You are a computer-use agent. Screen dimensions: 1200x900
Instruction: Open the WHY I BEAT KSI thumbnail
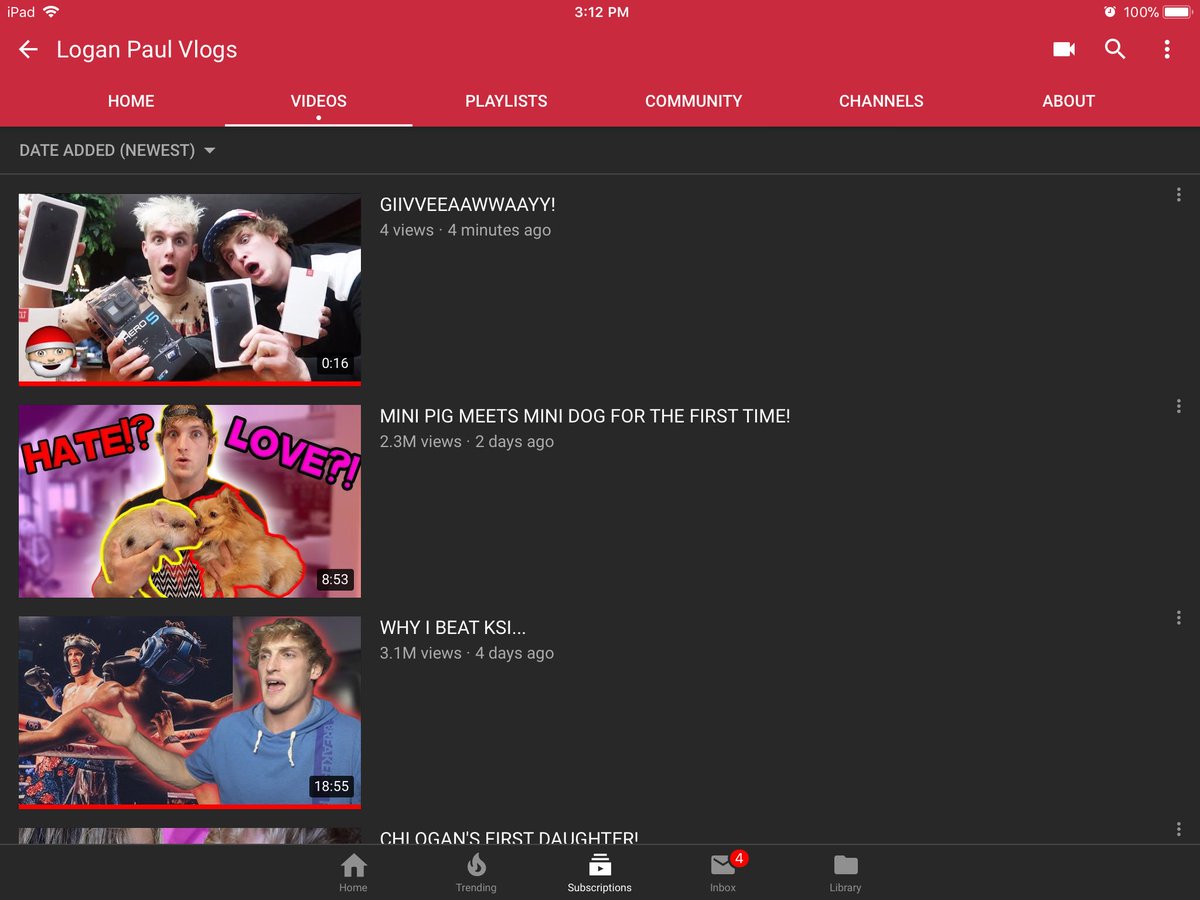[x=190, y=712]
